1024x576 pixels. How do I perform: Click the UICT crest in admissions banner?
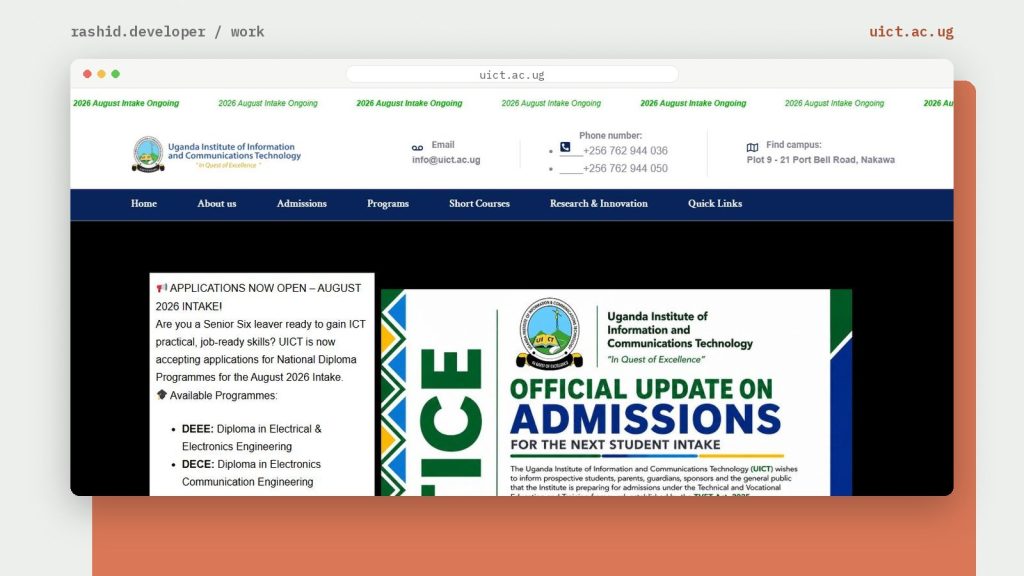pyautogui.click(x=549, y=334)
